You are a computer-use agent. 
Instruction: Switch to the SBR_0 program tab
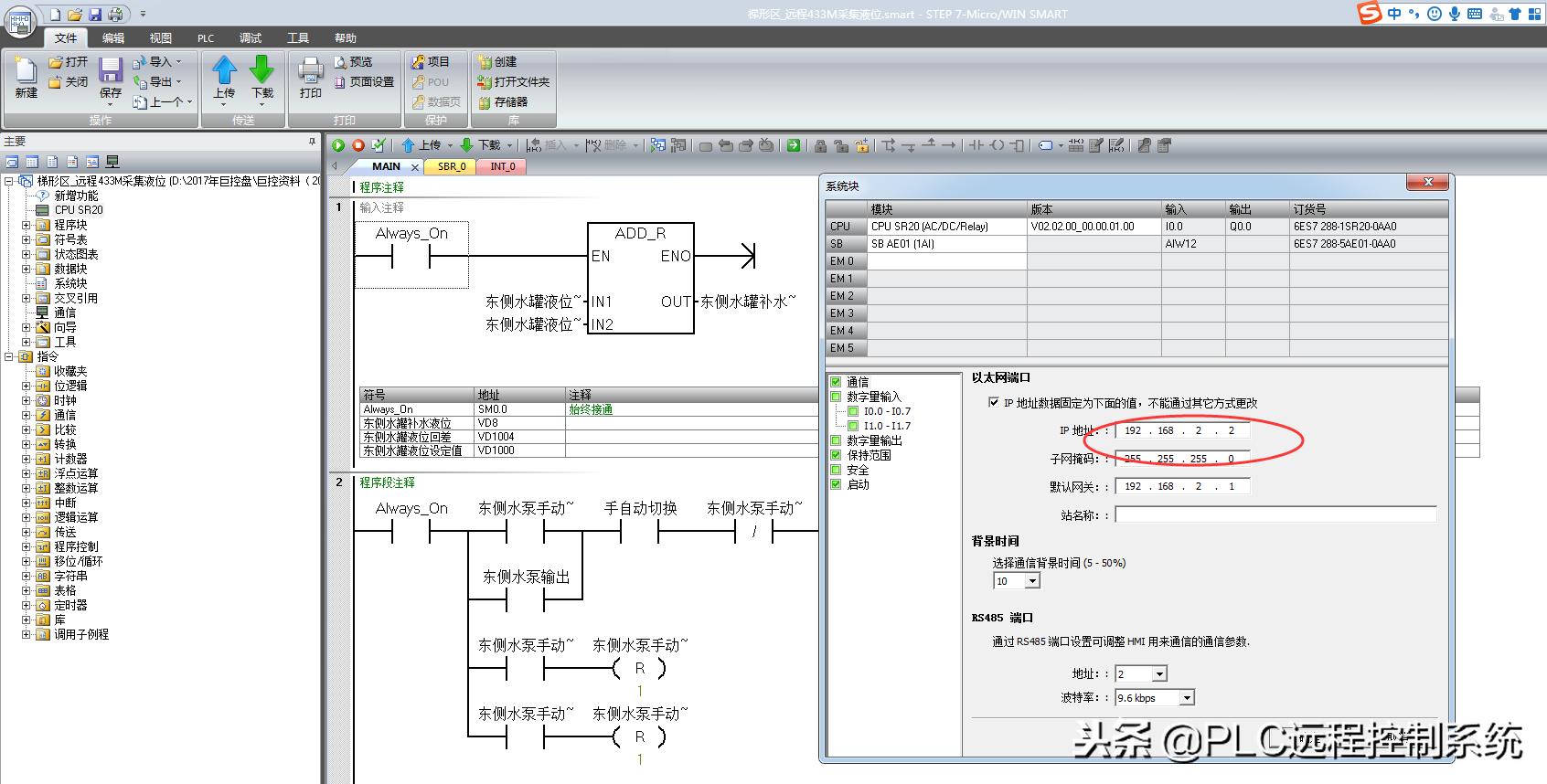452,166
